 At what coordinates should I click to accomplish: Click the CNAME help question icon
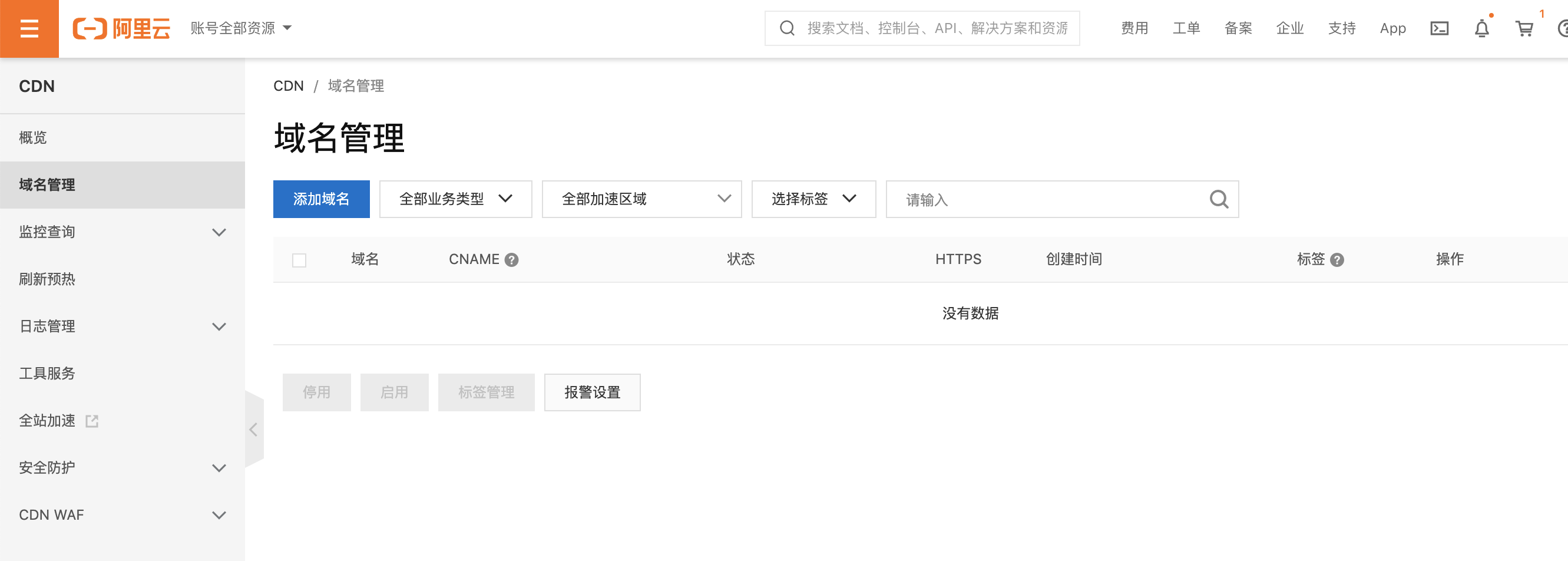pos(512,260)
